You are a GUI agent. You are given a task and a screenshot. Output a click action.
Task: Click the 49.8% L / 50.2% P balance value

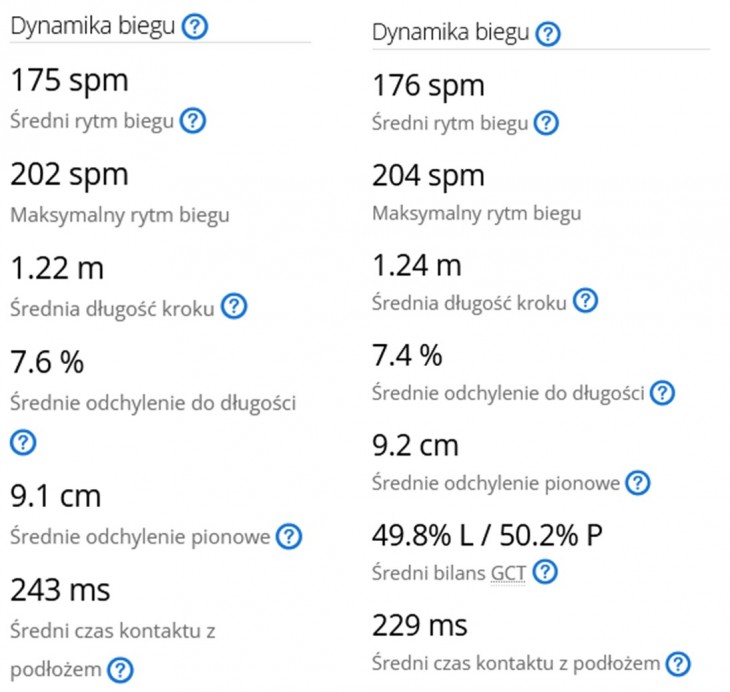487,535
